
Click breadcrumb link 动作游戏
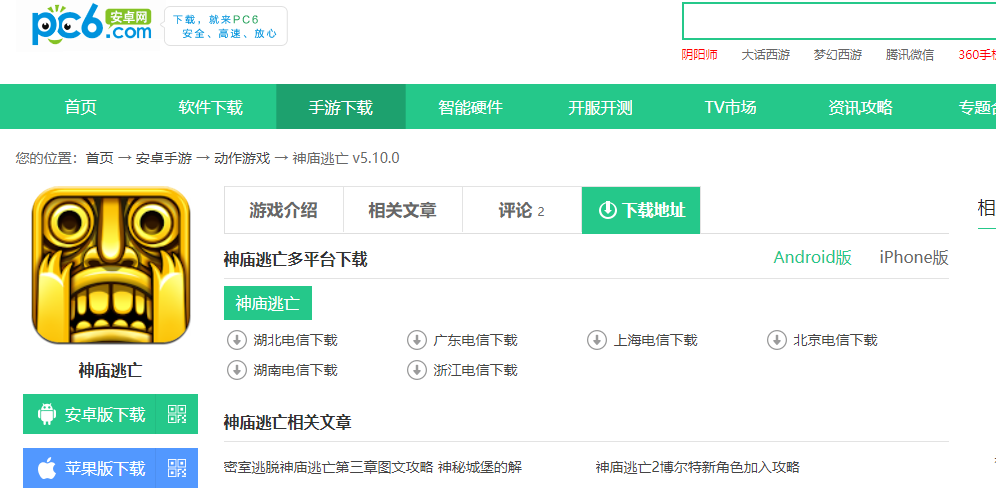242,158
